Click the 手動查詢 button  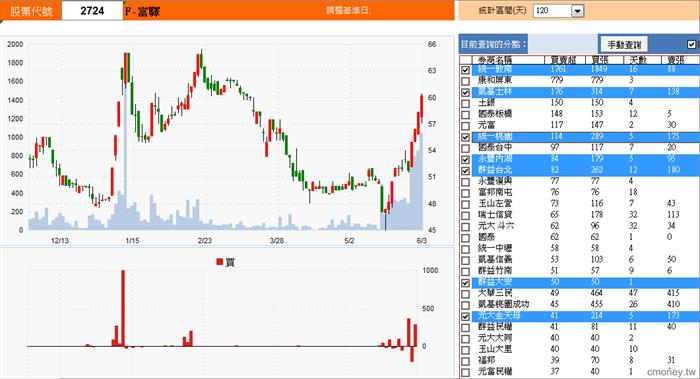(624, 44)
